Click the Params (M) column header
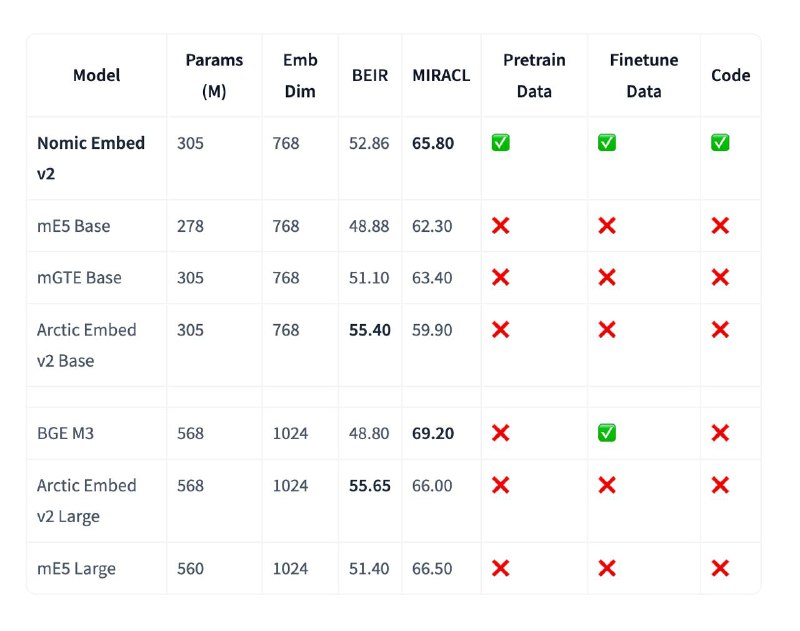Screen dimensions: 800x631 [214, 75]
